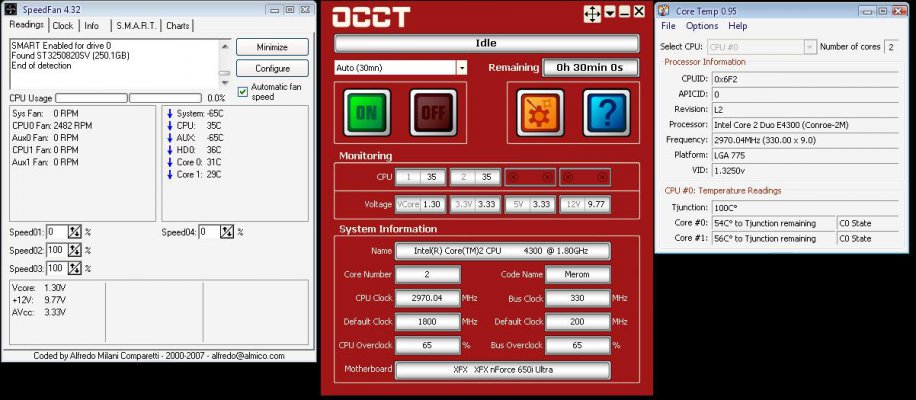Switch to the Clock tab in SpeedFan

tap(63, 26)
